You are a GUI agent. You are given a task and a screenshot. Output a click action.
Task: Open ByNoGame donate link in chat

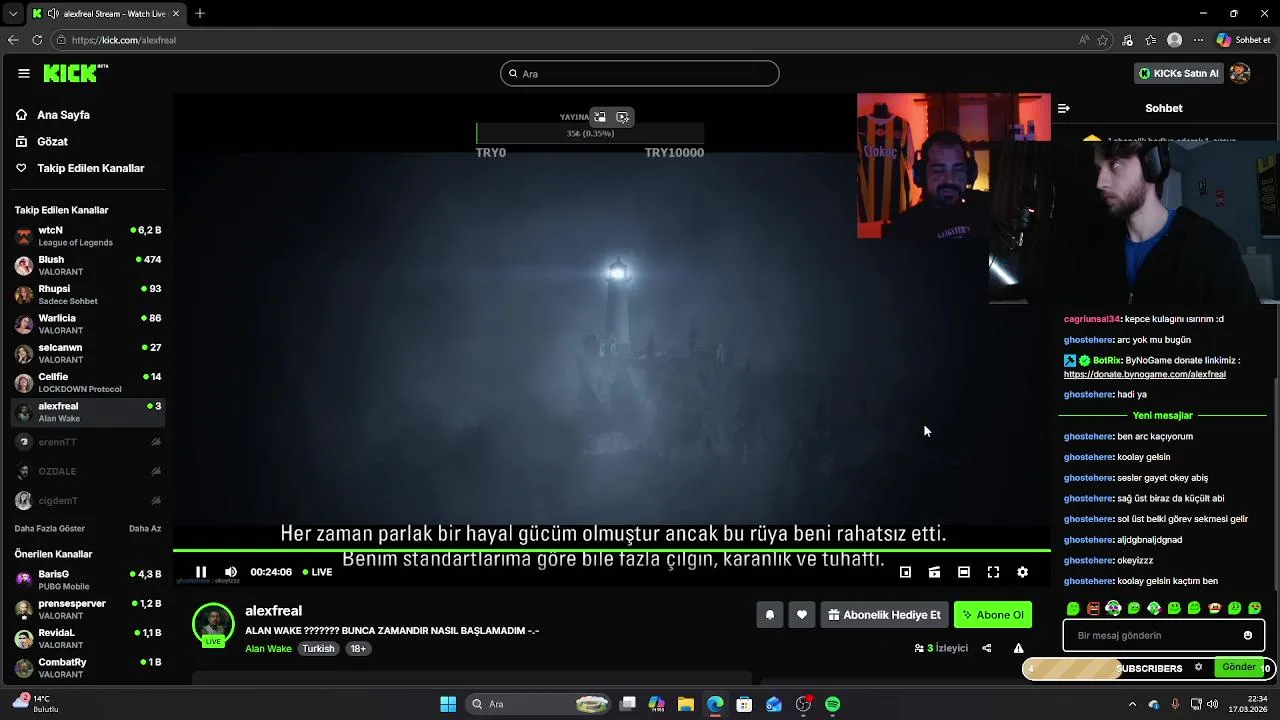pos(1144,374)
